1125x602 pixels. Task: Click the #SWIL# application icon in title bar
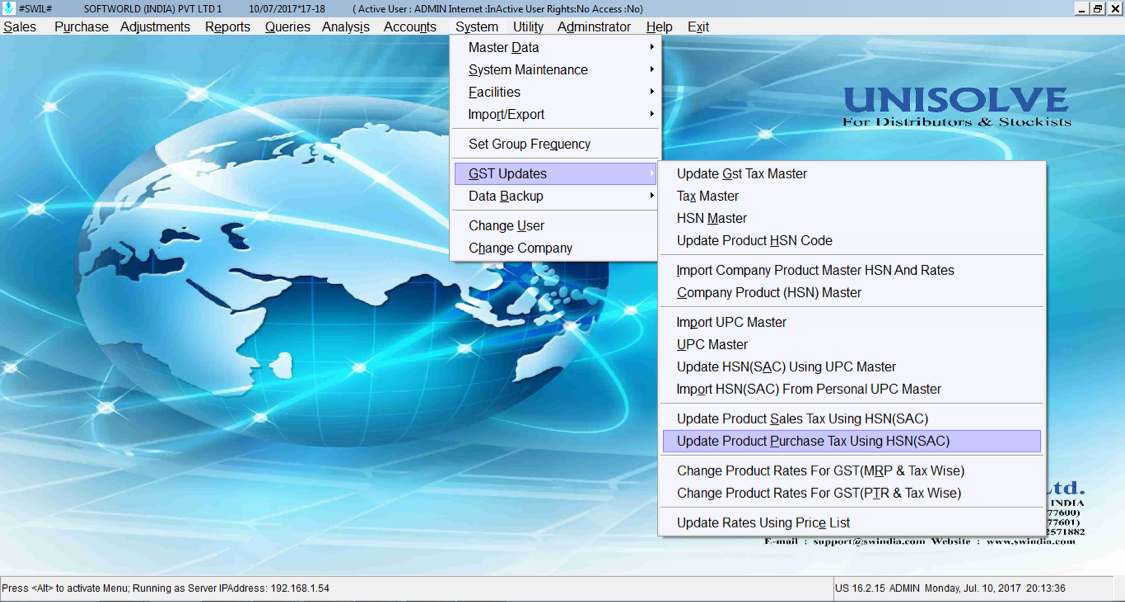pos(9,9)
